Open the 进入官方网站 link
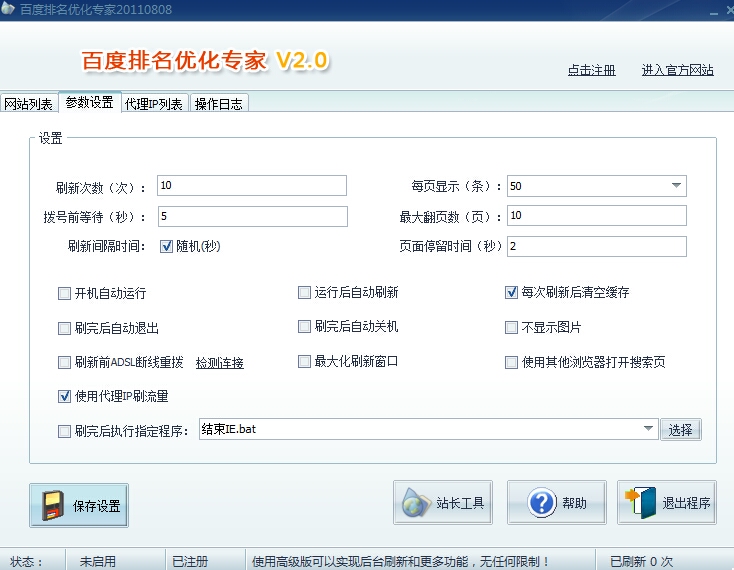This screenshot has height=570, width=734. (677, 70)
